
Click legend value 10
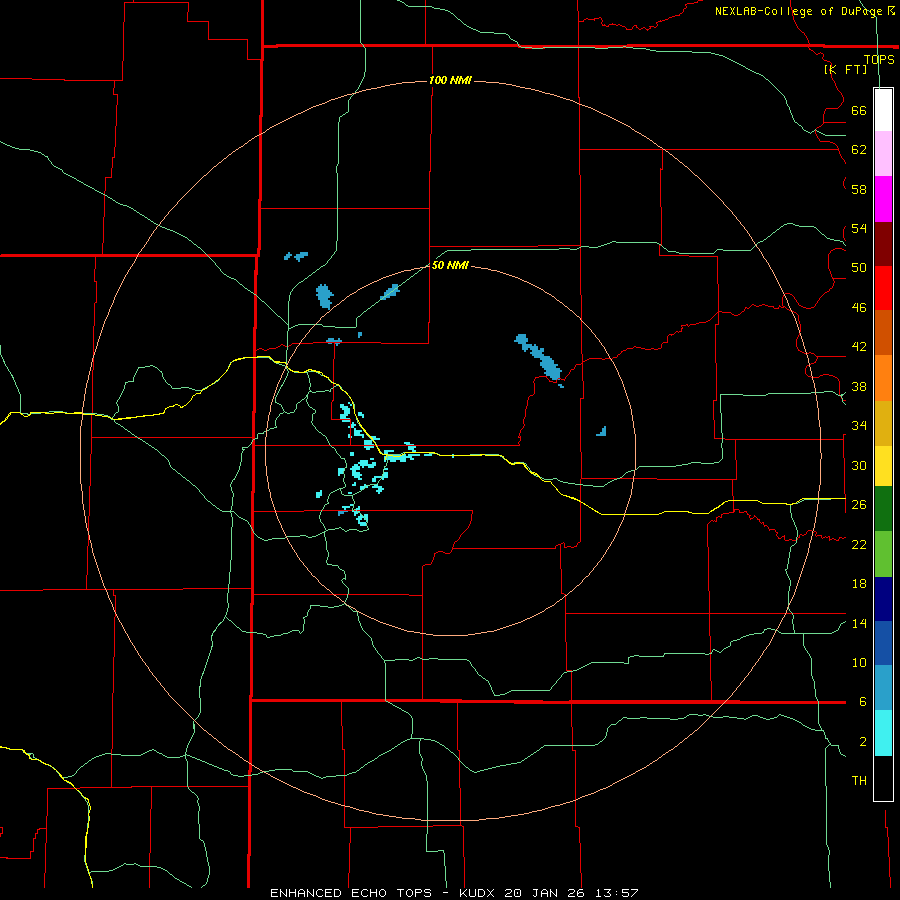pyautogui.click(x=859, y=662)
